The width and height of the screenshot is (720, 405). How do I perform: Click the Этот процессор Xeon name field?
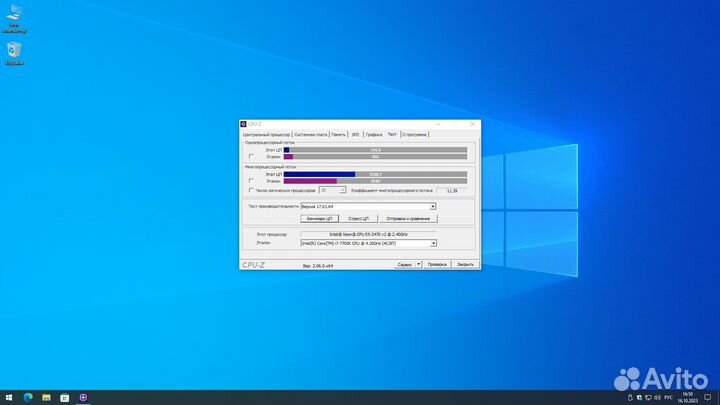coord(368,234)
